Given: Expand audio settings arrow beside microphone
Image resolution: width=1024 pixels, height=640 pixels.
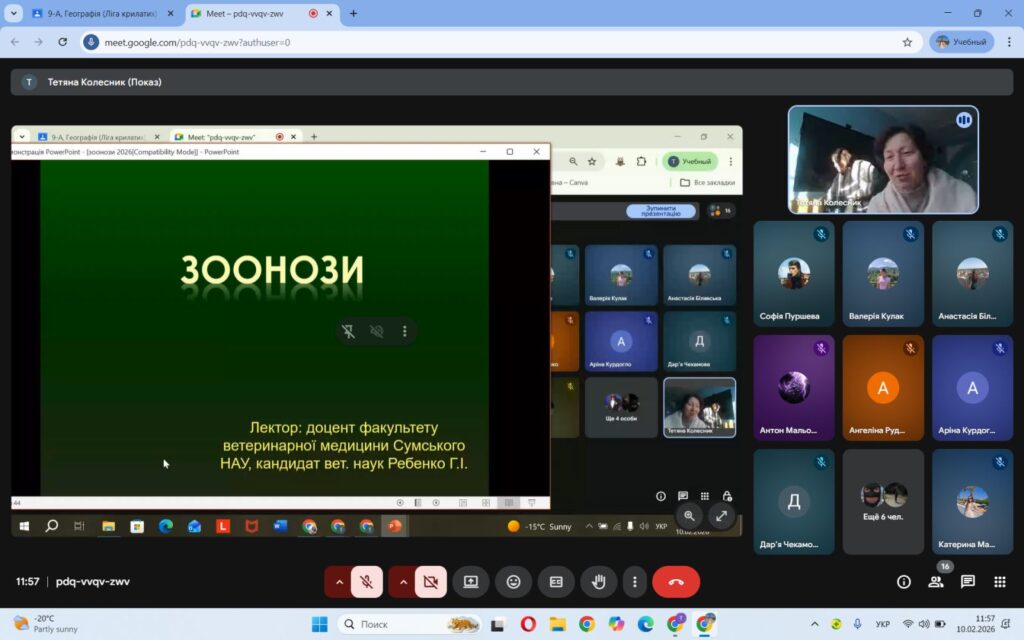Looking at the screenshot, I should [339, 582].
